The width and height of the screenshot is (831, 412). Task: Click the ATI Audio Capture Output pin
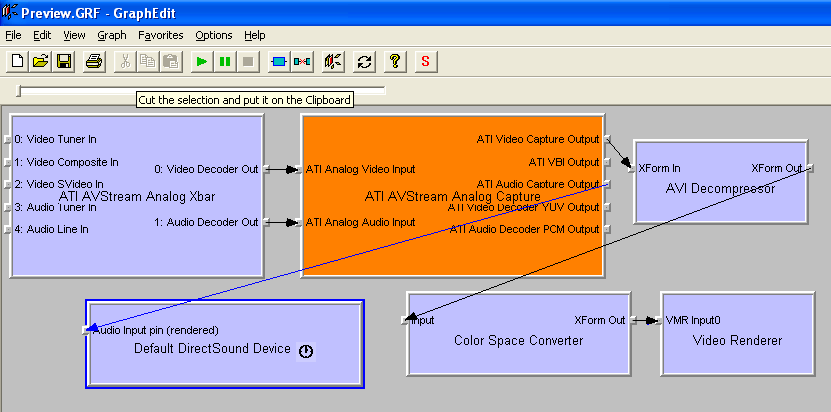click(607, 184)
